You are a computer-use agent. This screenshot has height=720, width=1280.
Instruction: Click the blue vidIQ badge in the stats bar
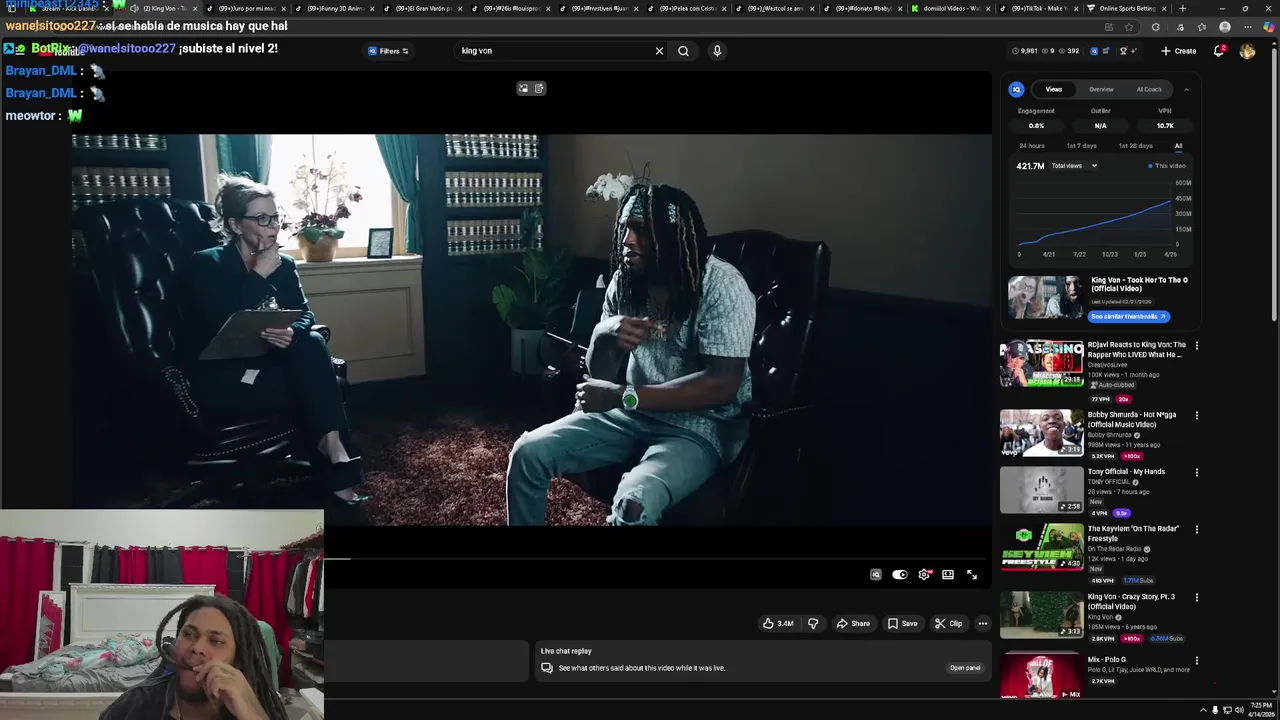[x=1093, y=51]
